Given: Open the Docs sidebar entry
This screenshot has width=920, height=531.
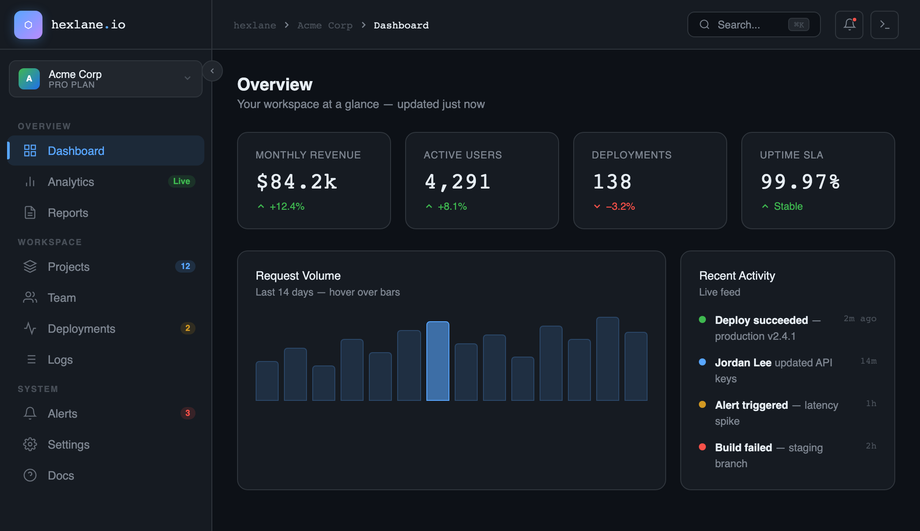Looking at the screenshot, I should (106, 475).
